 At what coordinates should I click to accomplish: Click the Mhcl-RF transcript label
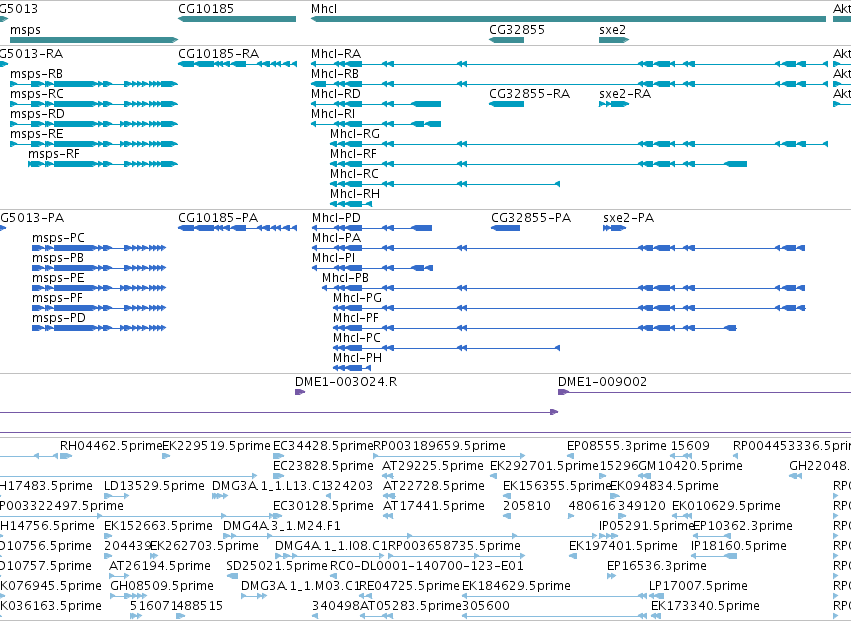pos(353,154)
